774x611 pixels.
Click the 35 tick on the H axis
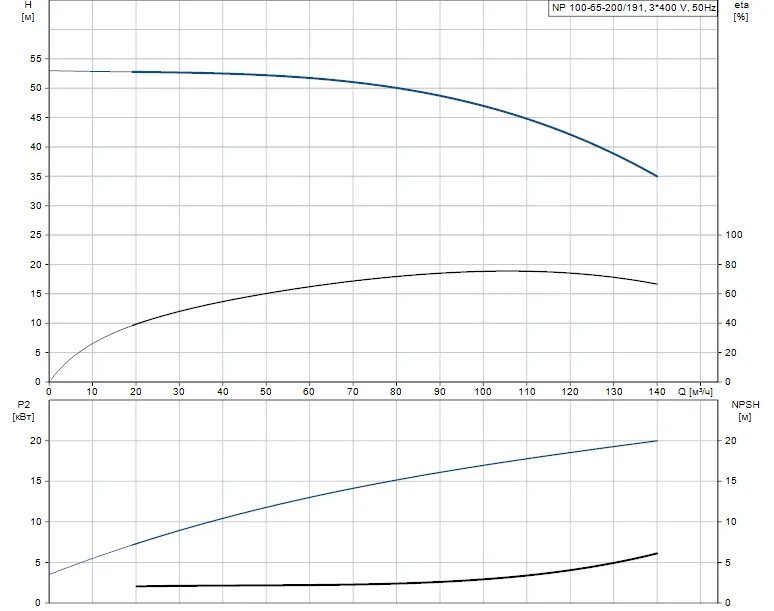pyautogui.click(x=36, y=176)
